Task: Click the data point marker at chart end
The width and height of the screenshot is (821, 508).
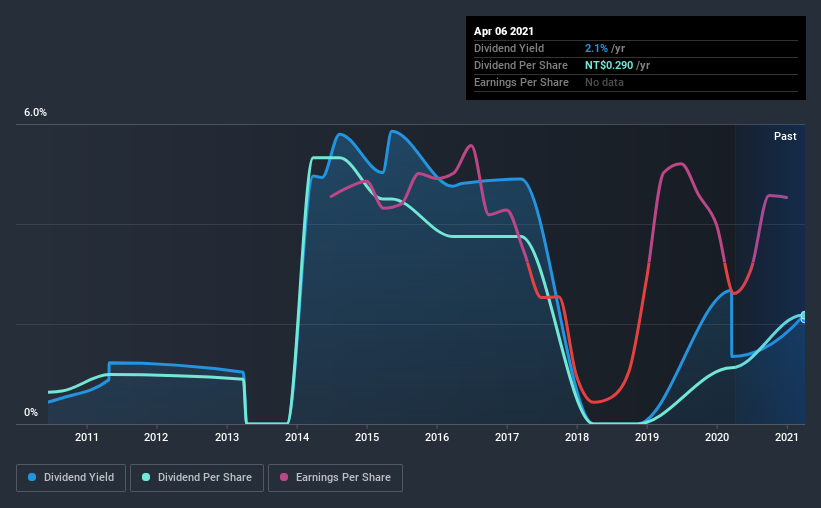Action: [x=803, y=316]
